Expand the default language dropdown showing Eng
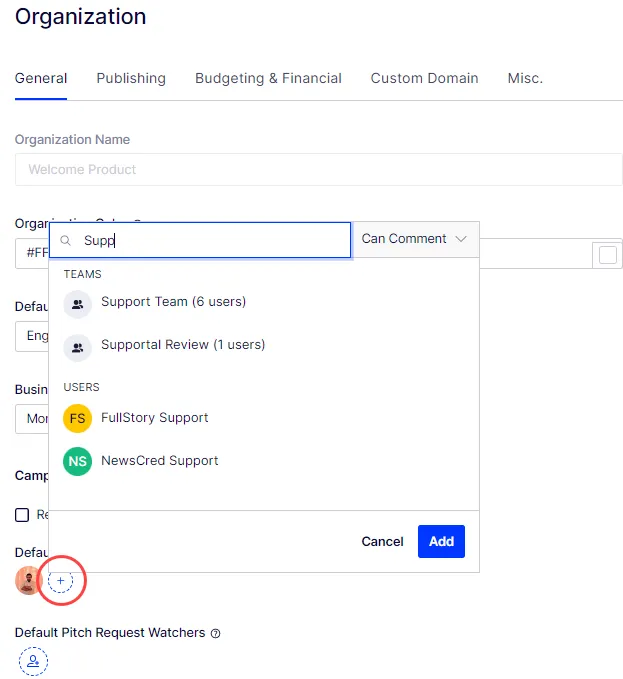Viewport: 623px width, 679px height. click(32, 336)
